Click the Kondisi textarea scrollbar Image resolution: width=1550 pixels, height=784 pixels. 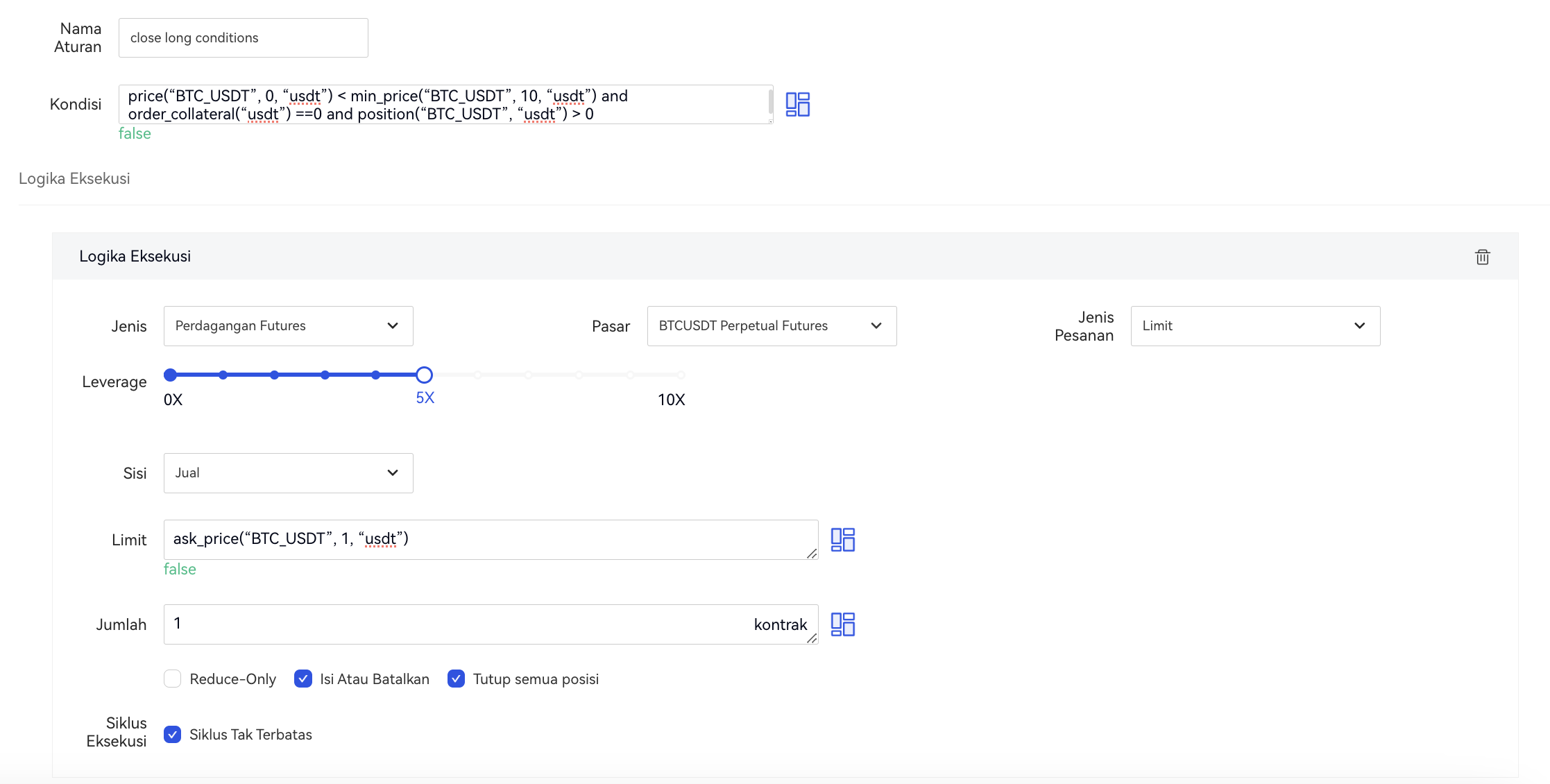tap(770, 101)
